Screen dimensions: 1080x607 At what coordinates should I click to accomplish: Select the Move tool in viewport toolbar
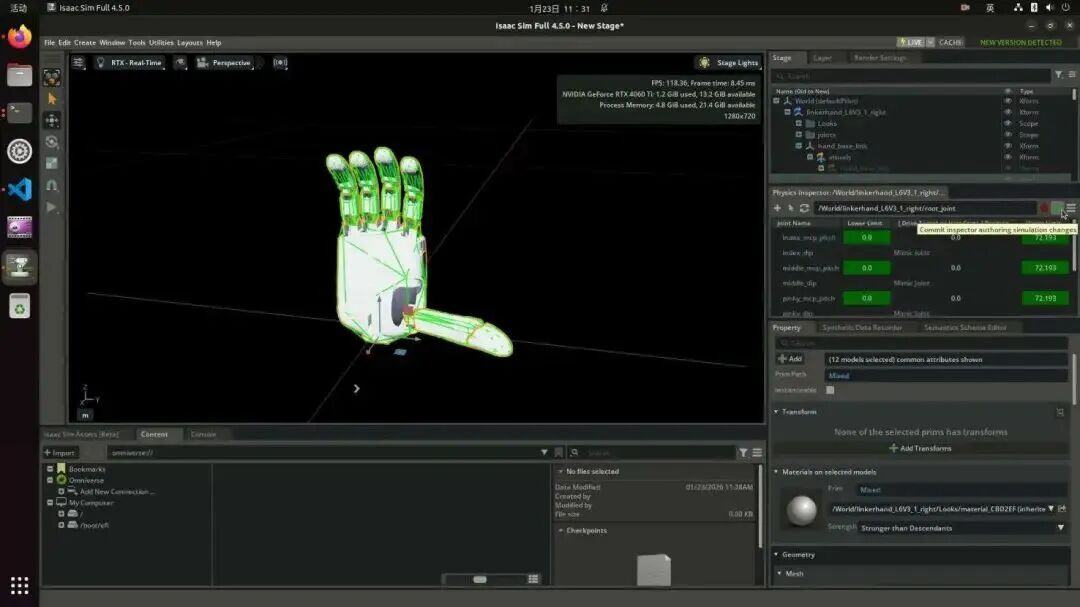pyautogui.click(x=52, y=121)
